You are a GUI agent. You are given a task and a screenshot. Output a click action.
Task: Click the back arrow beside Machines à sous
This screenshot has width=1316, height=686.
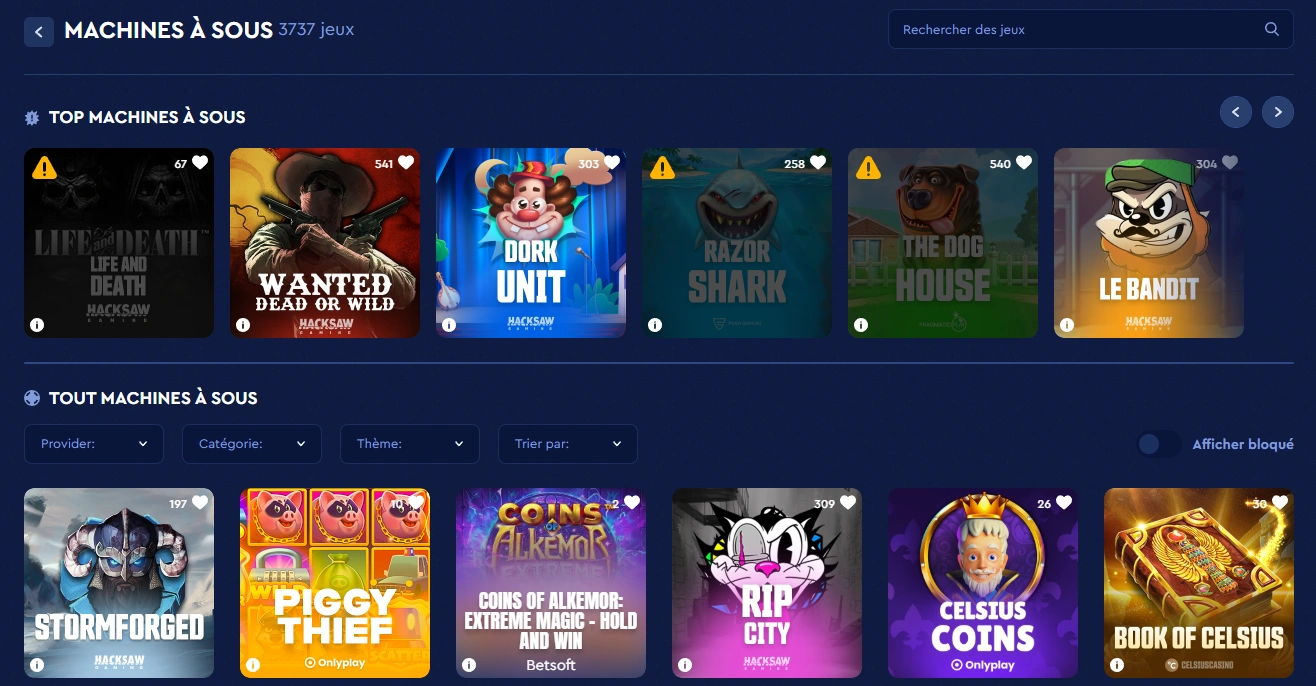[x=39, y=32]
